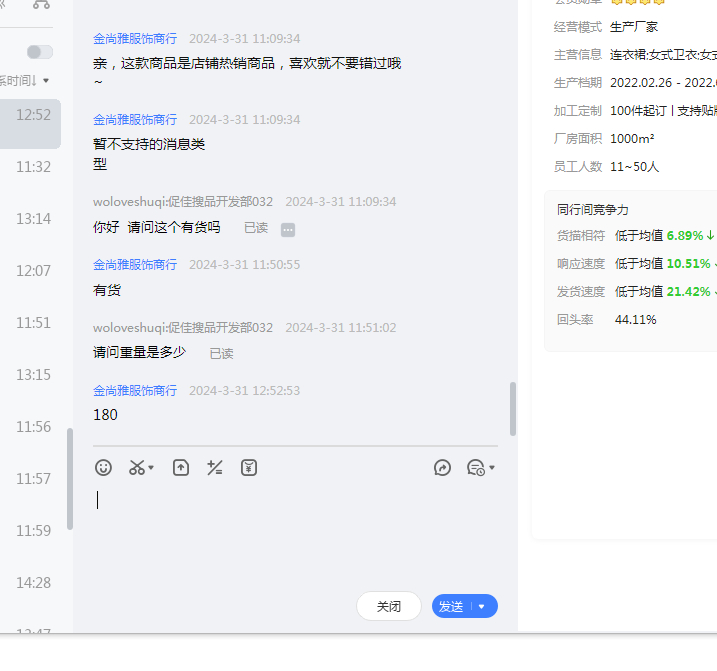Open the contact time sort dropdown
The width and height of the screenshot is (717, 671).
[25, 80]
